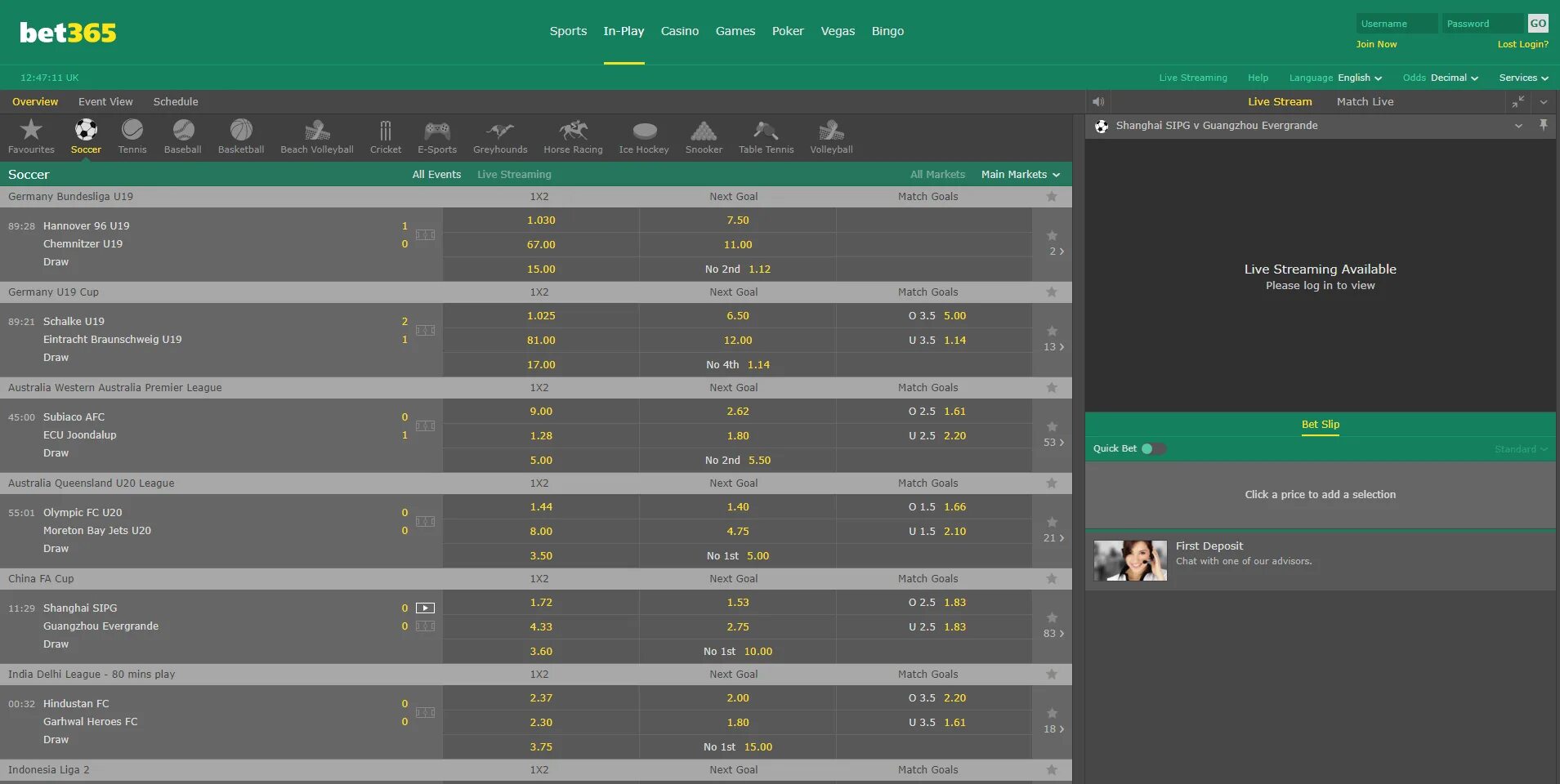Select odds 1.72 for Shanghai SIPG
Screen dimensions: 1560x784
(541, 603)
